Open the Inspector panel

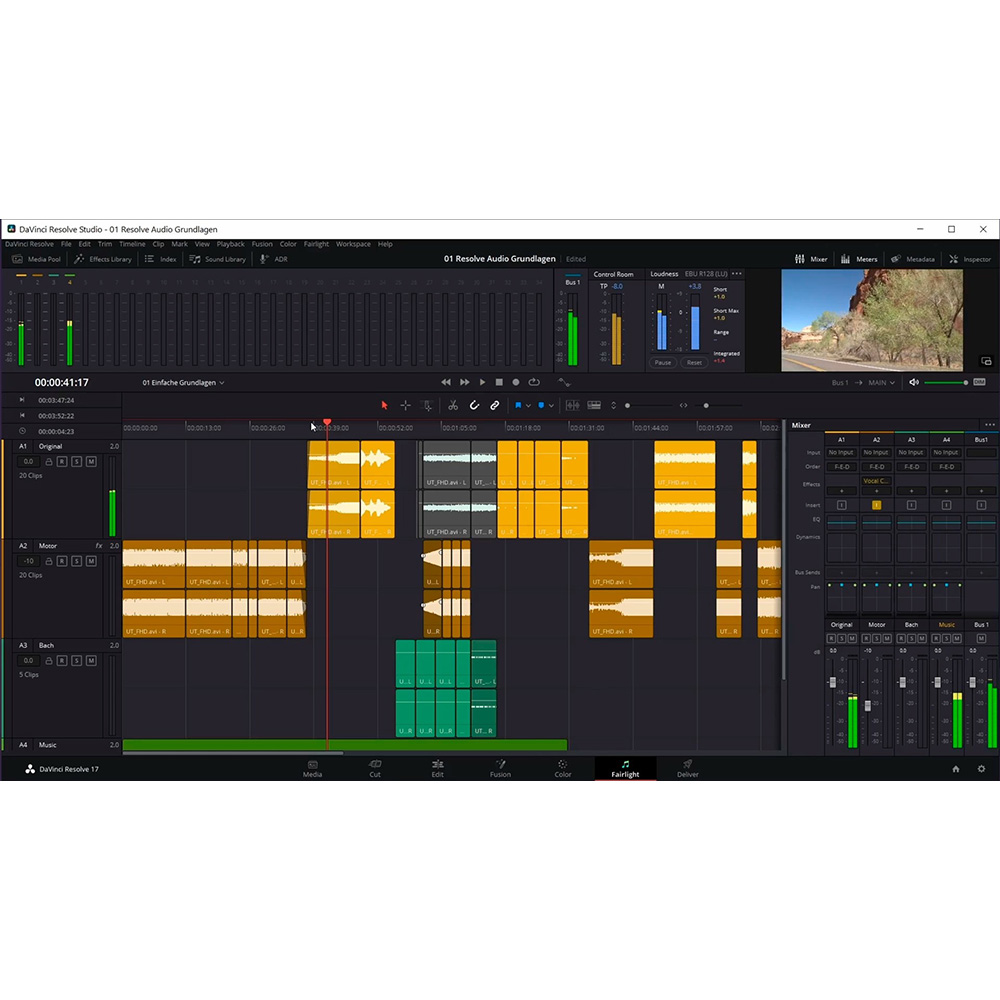[970, 259]
